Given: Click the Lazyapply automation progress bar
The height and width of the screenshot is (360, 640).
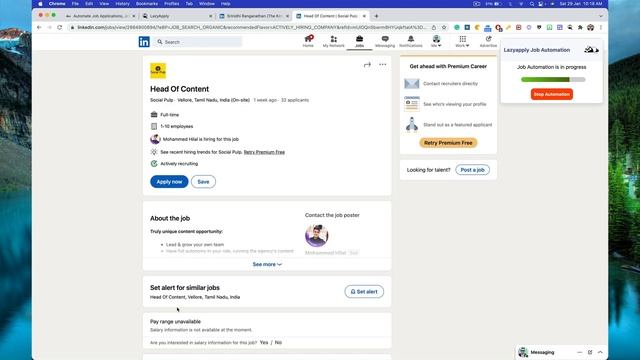Looking at the screenshot, I should (553, 80).
